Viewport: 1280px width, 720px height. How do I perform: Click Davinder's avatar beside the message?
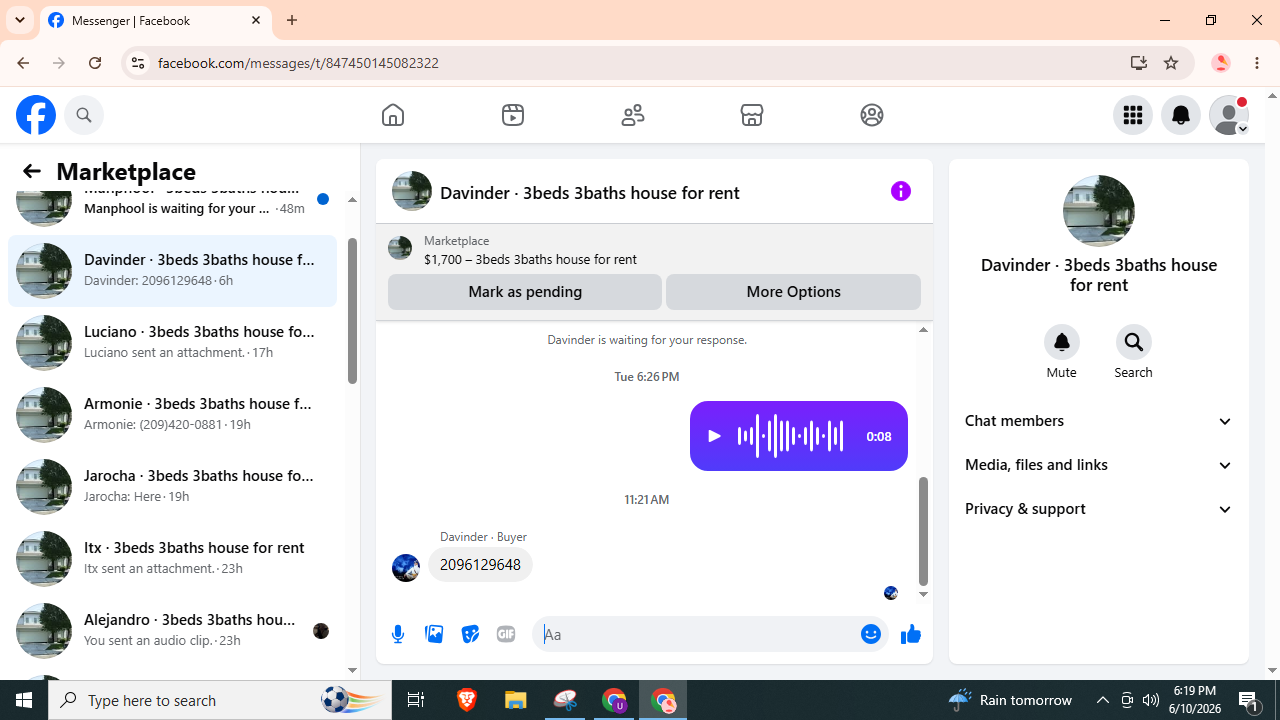(x=406, y=568)
